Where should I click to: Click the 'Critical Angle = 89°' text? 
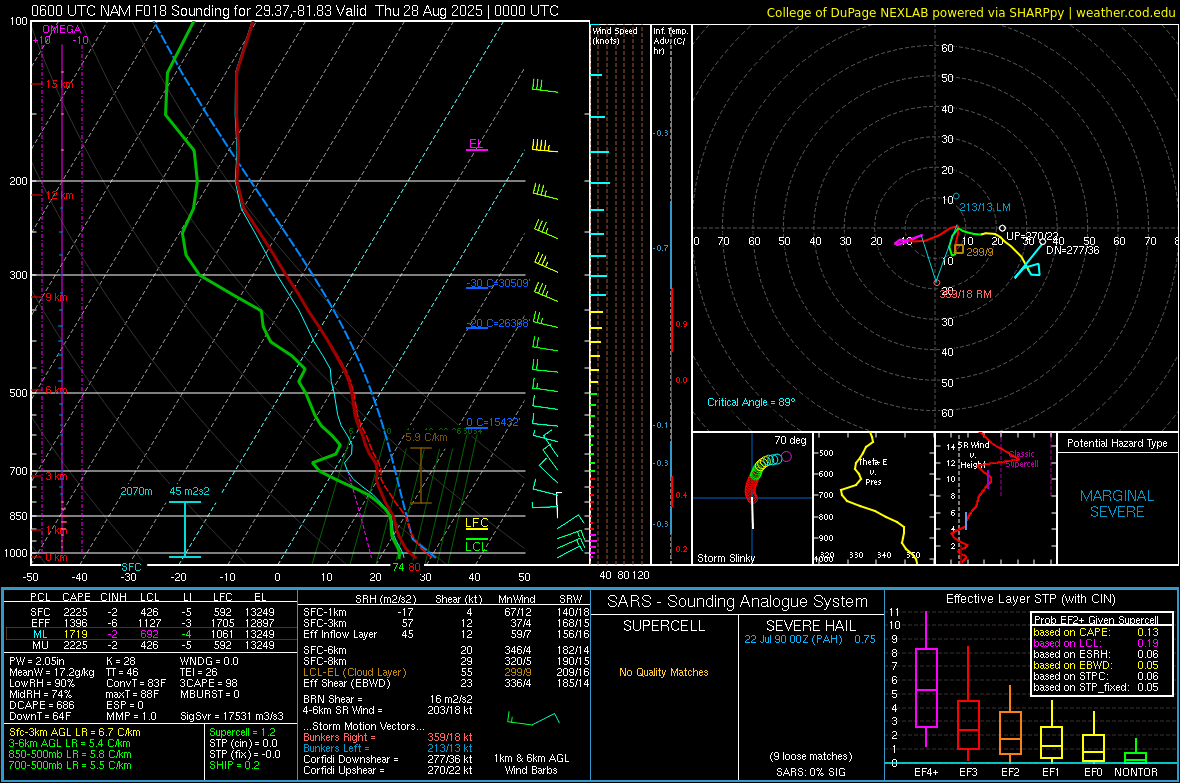[751, 402]
